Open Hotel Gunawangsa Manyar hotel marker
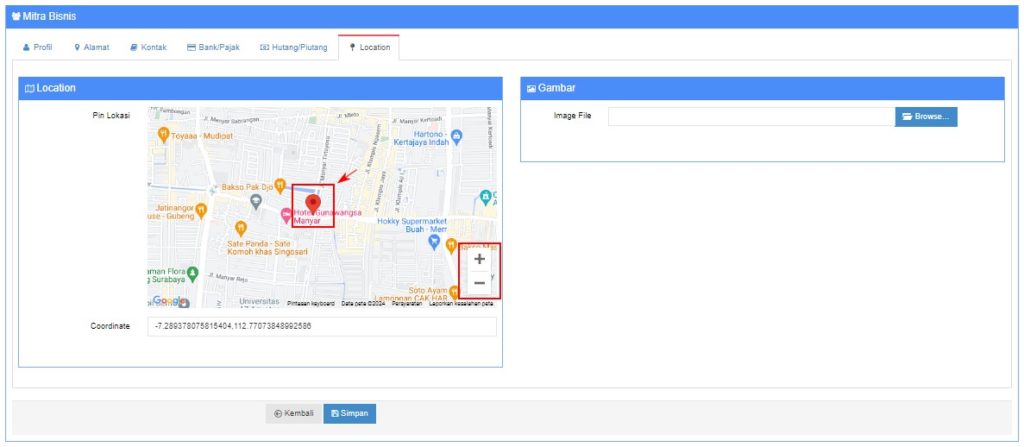This screenshot has width=1024, height=447. [286, 214]
